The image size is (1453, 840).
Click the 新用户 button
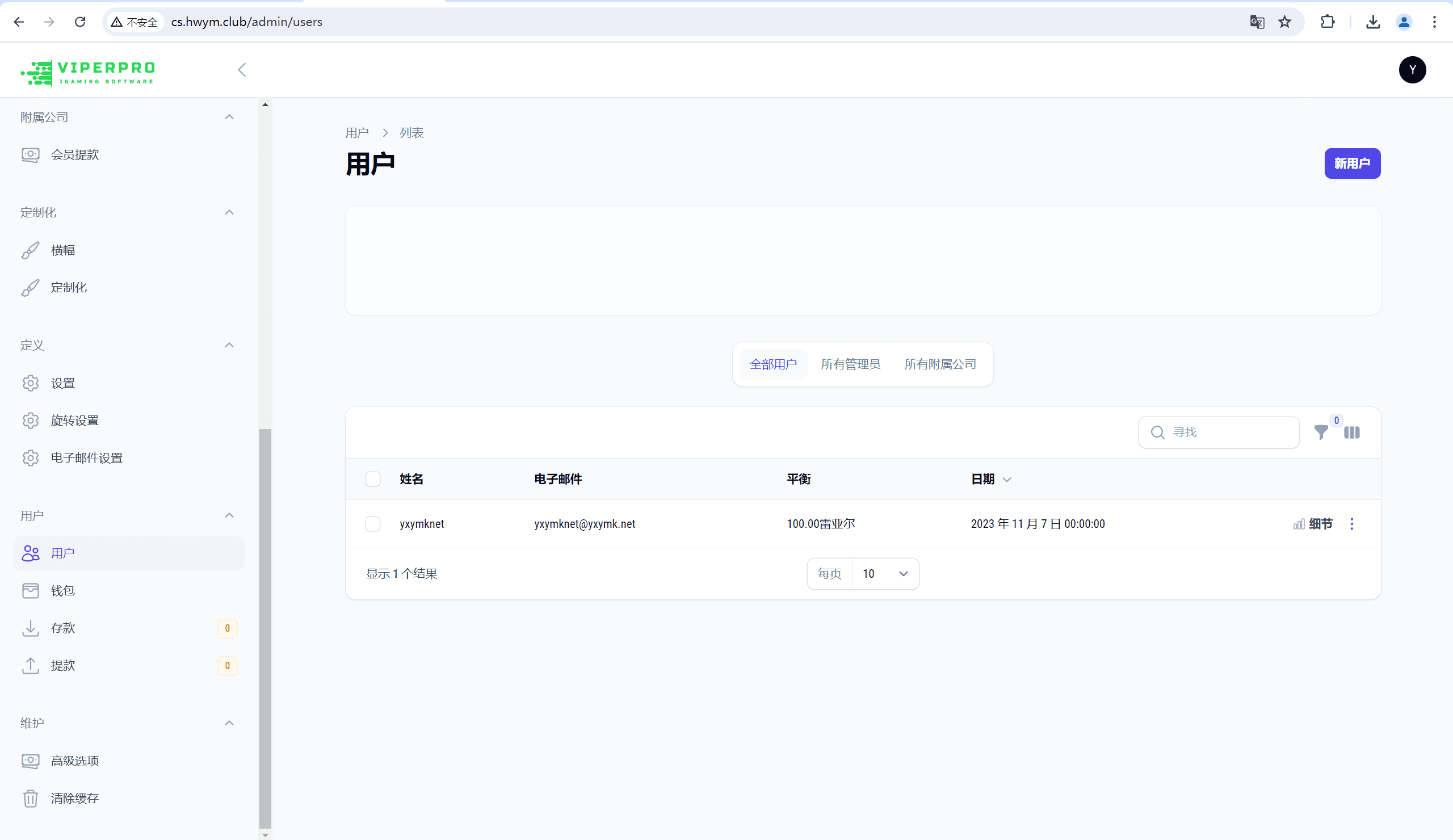[x=1351, y=163]
